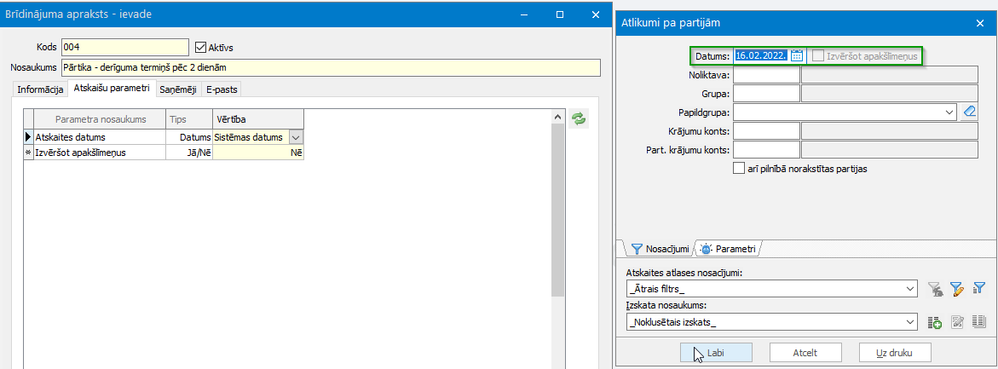This screenshot has height=369, width=998.
Task: Click the Noliktava code input field
Action: point(766,75)
